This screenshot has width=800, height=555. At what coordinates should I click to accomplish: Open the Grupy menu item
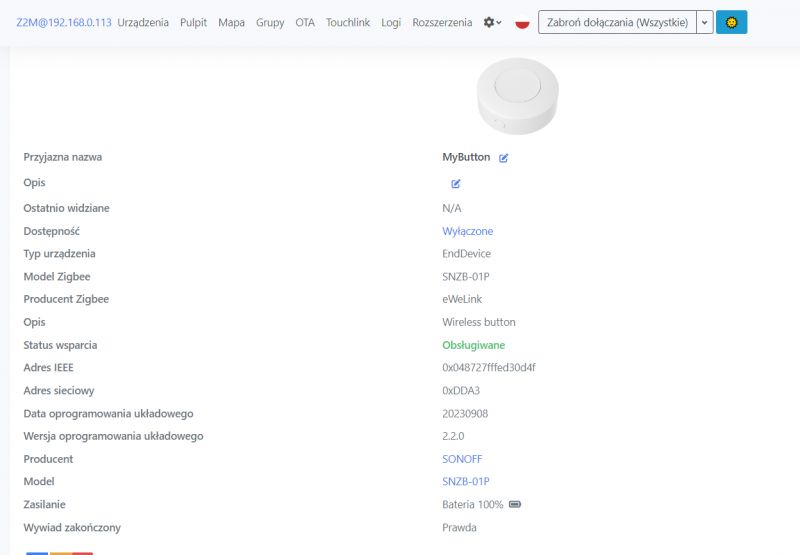pyautogui.click(x=270, y=22)
